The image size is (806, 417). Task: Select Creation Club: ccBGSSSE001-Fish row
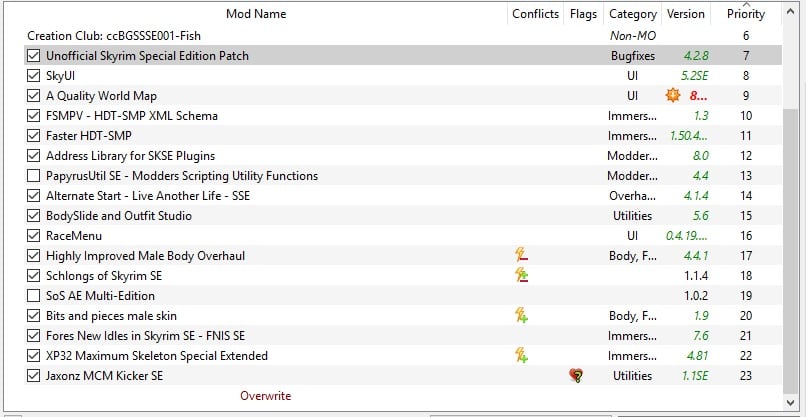[x=403, y=35]
